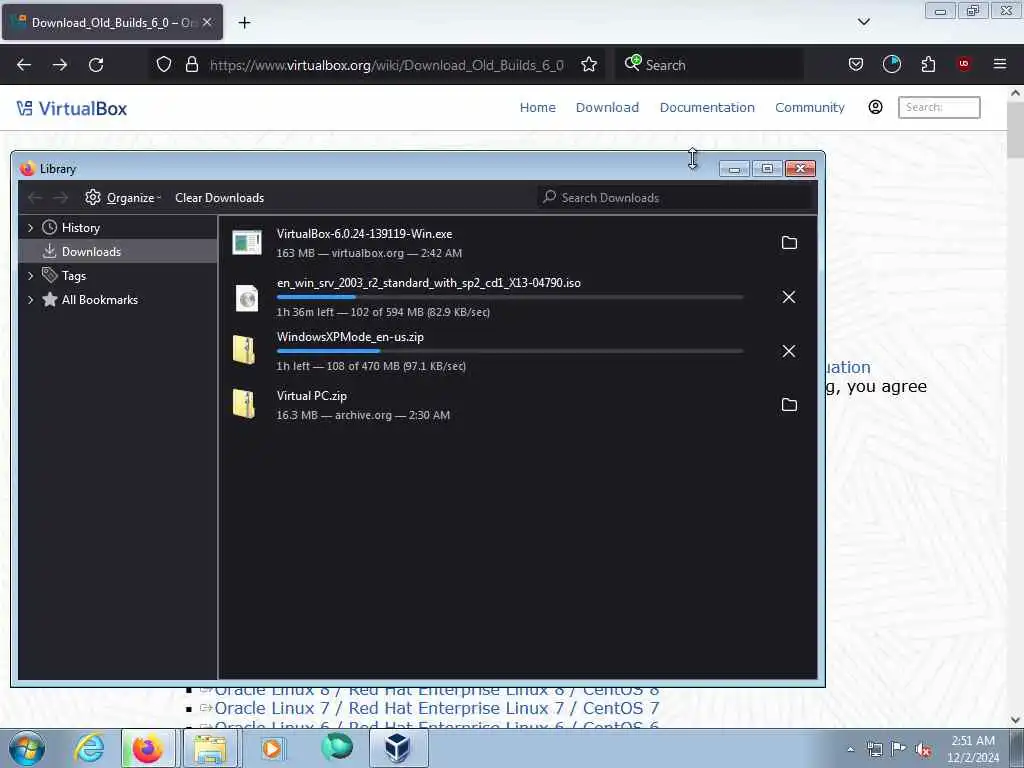
Task: Go back in Firefox browser
Action: pyautogui.click(x=24, y=65)
